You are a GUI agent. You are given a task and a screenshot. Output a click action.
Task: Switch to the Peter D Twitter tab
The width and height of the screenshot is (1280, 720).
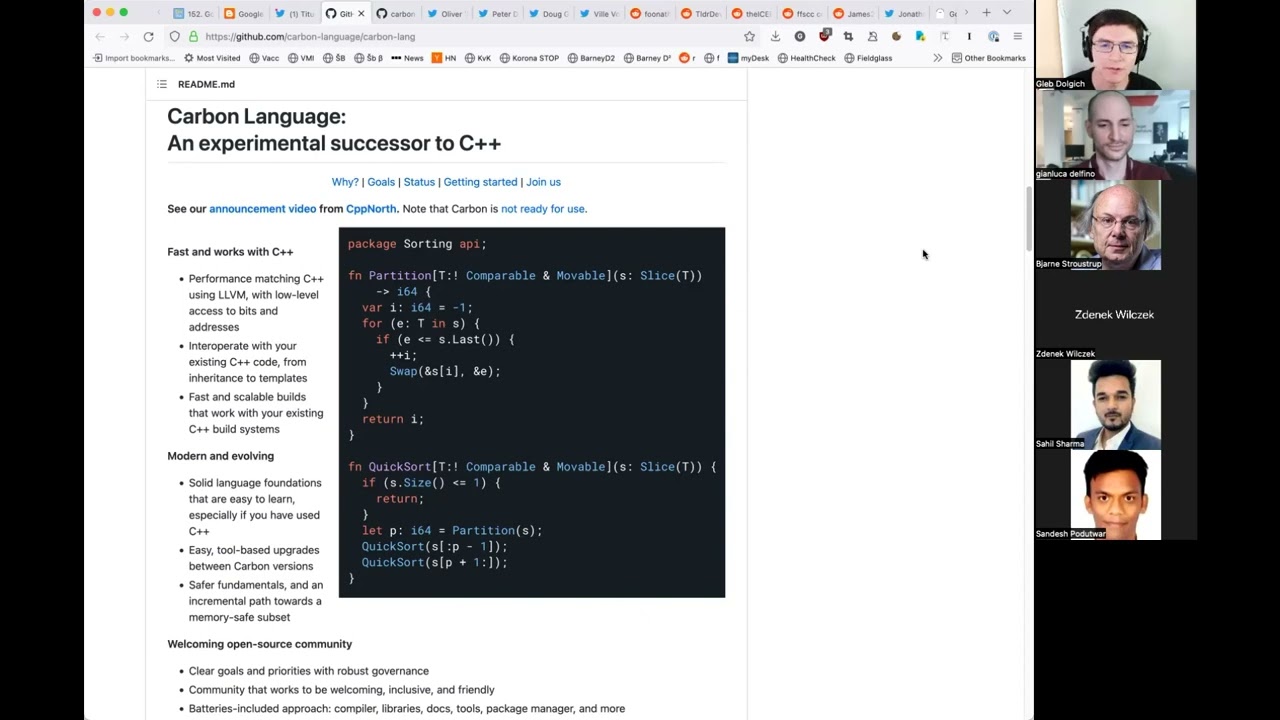point(497,13)
